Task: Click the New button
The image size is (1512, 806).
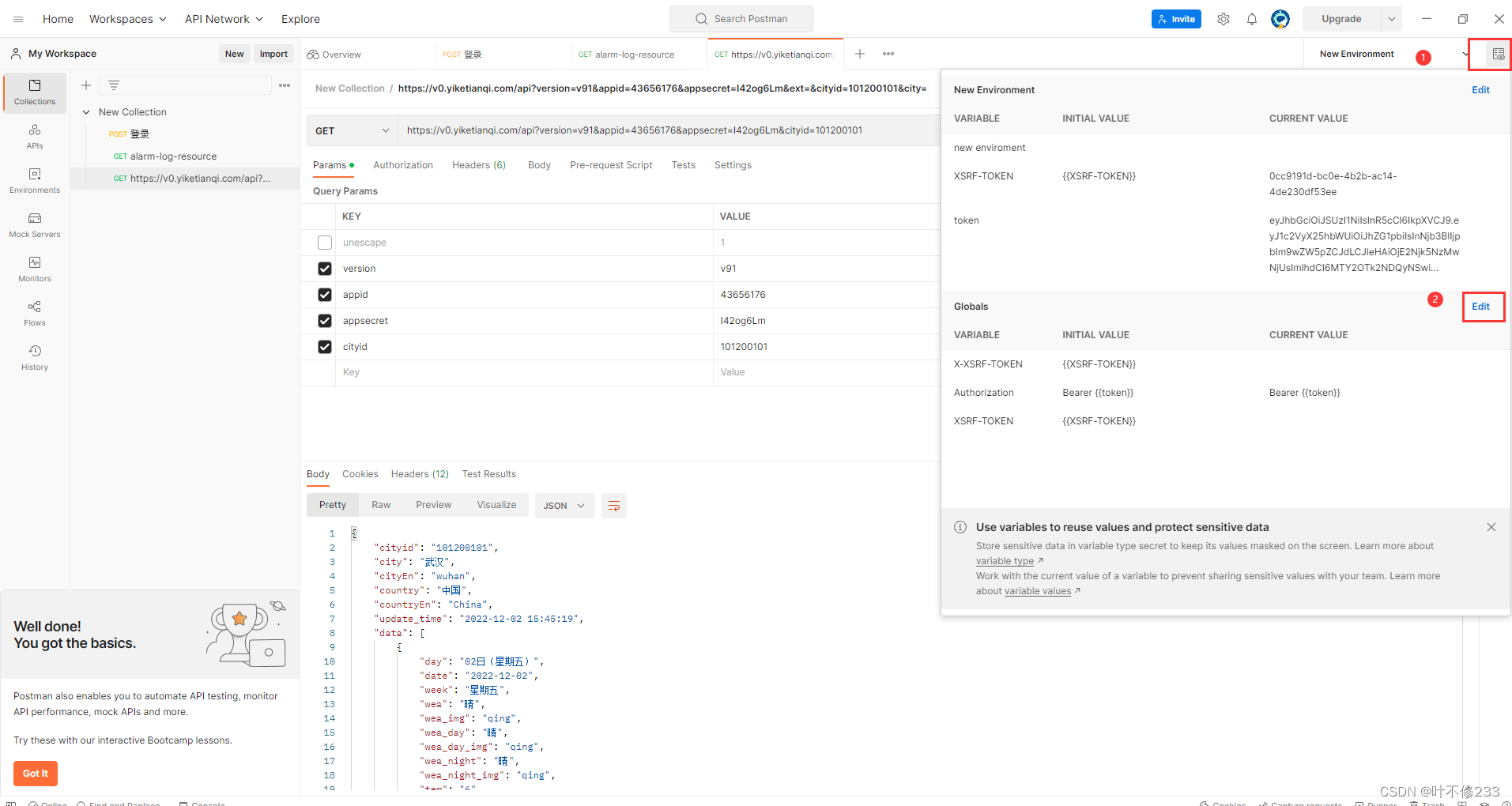Action: coord(234,54)
